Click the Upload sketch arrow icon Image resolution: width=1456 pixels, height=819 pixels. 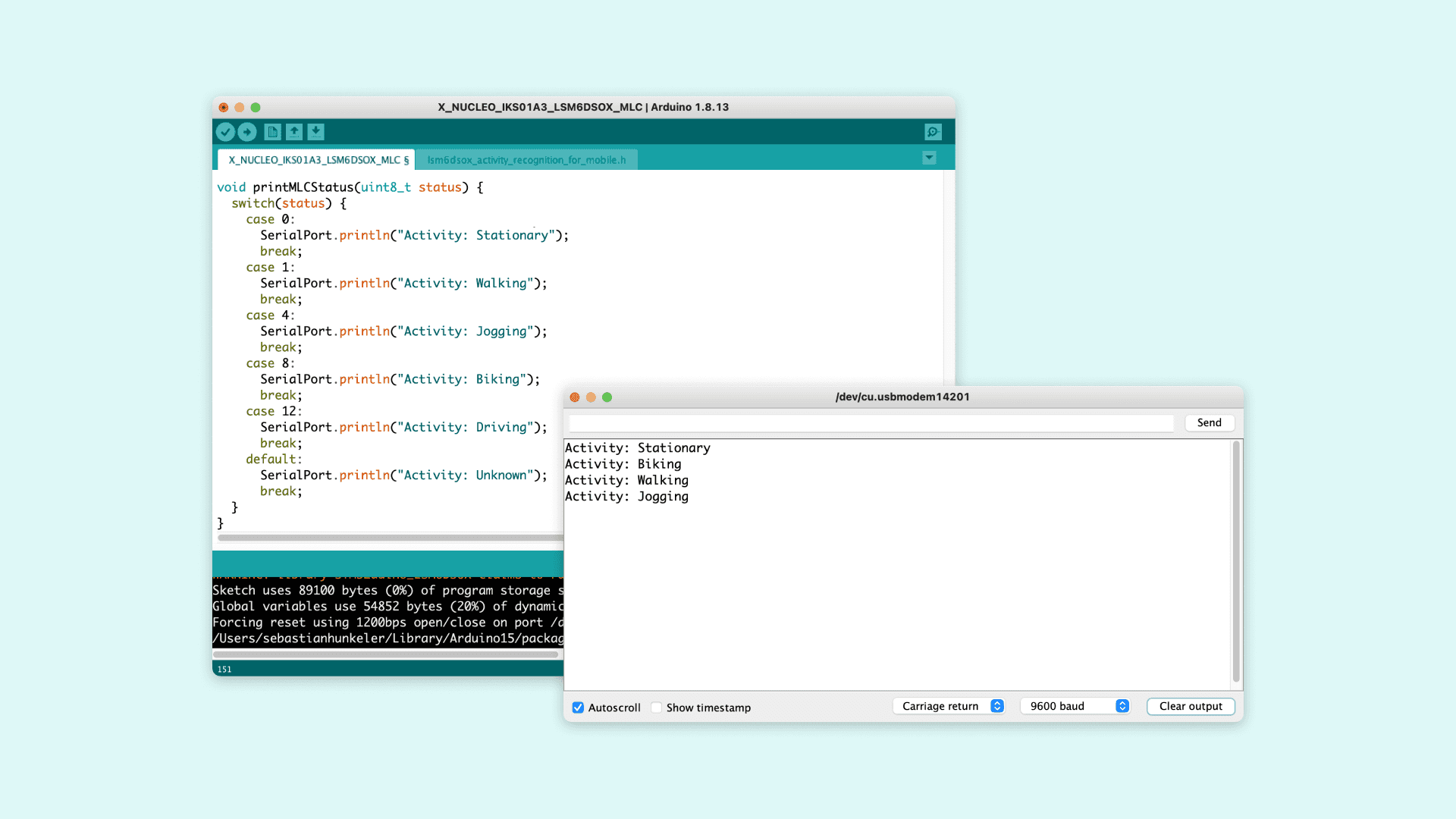click(247, 132)
